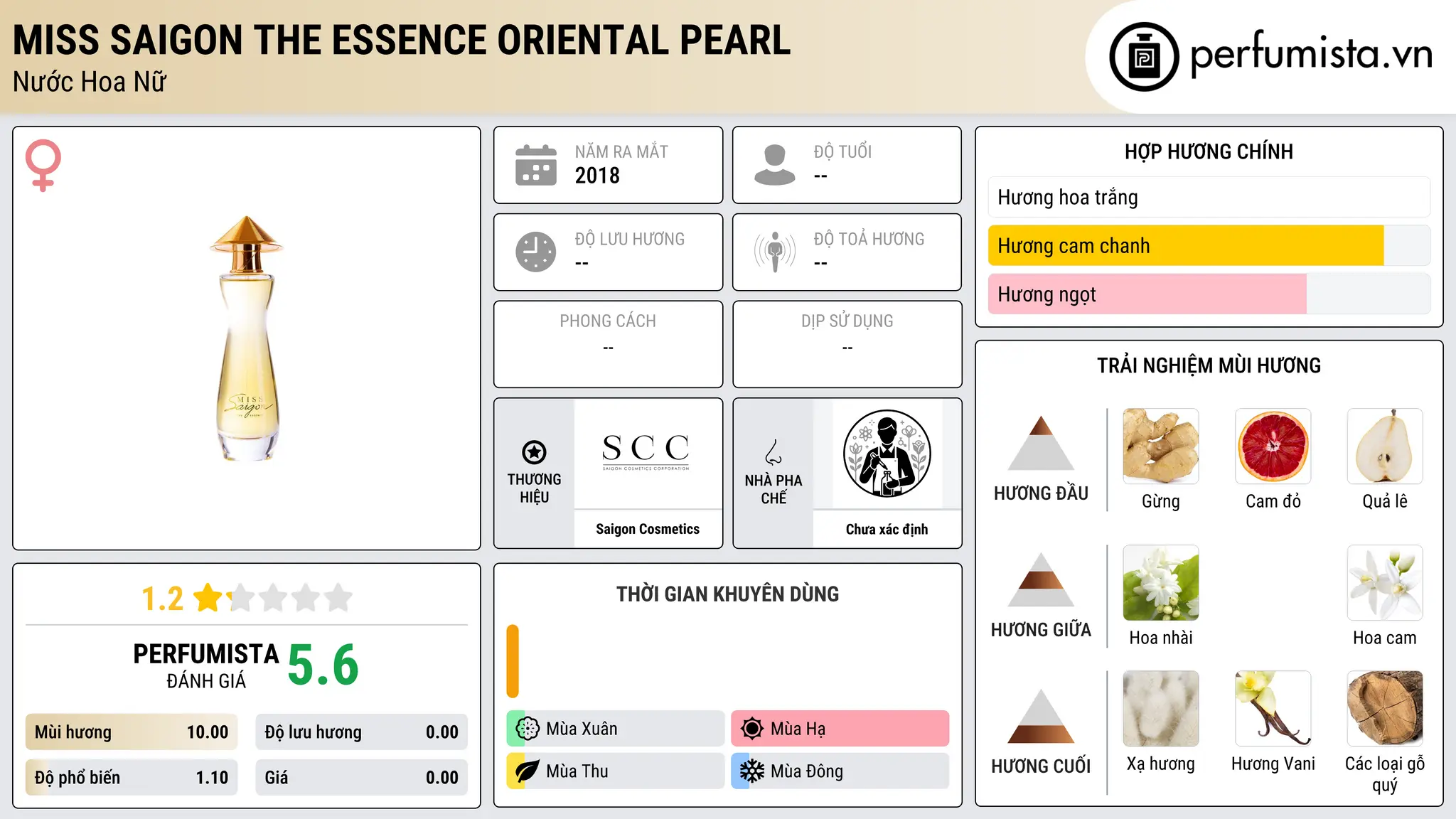Click the Cam đỏ blood orange image
The height and width of the screenshot is (819, 1456).
pos(1273,446)
